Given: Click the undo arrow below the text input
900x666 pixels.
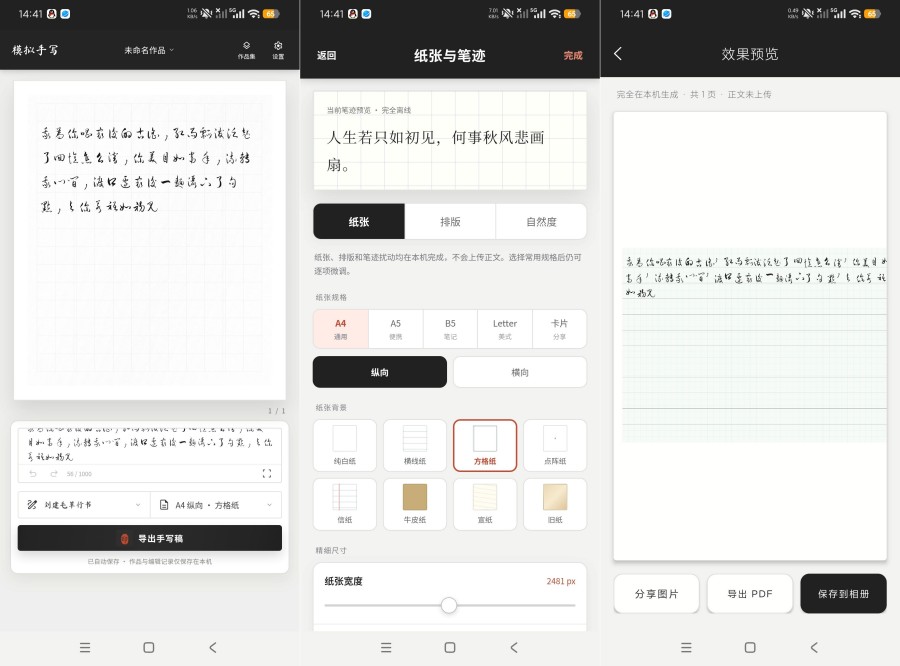Looking at the screenshot, I should pyautogui.click(x=33, y=474).
